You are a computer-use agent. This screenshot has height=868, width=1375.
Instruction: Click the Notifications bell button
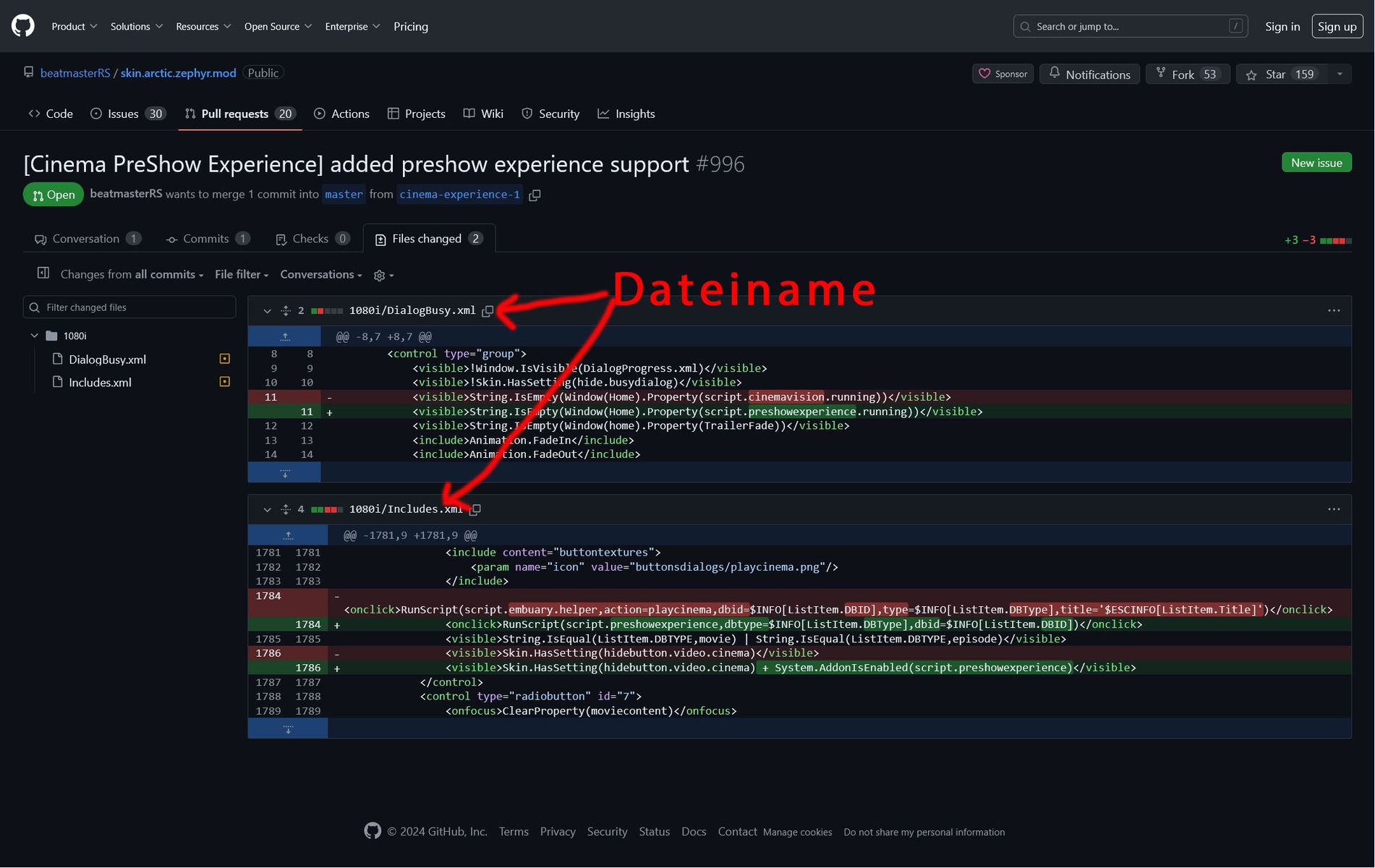[x=1089, y=74]
